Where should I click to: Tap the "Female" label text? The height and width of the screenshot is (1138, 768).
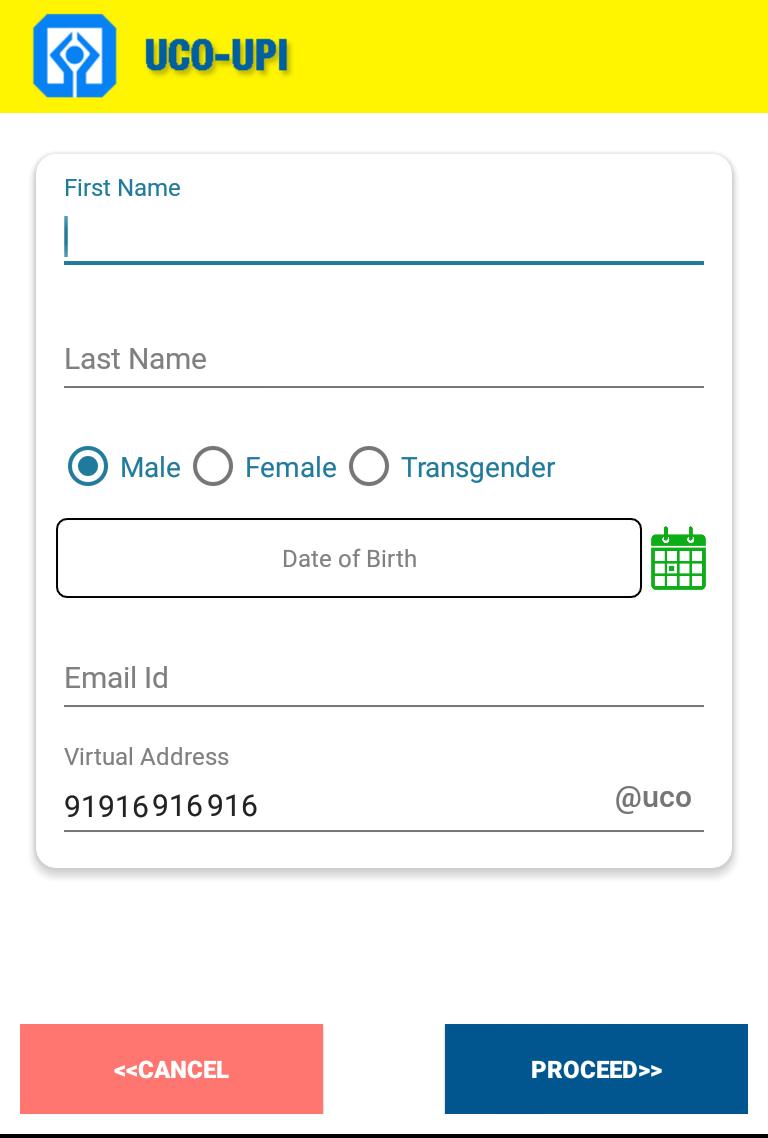(x=291, y=467)
